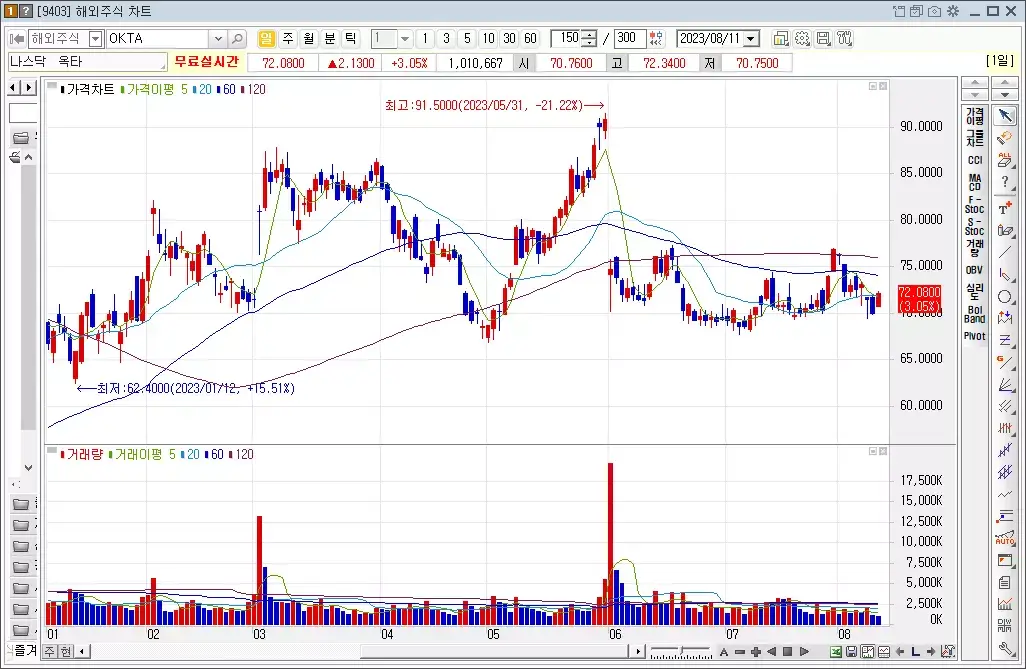Export chart data to Excel
The width and height of the screenshot is (1026, 669).
point(836,651)
